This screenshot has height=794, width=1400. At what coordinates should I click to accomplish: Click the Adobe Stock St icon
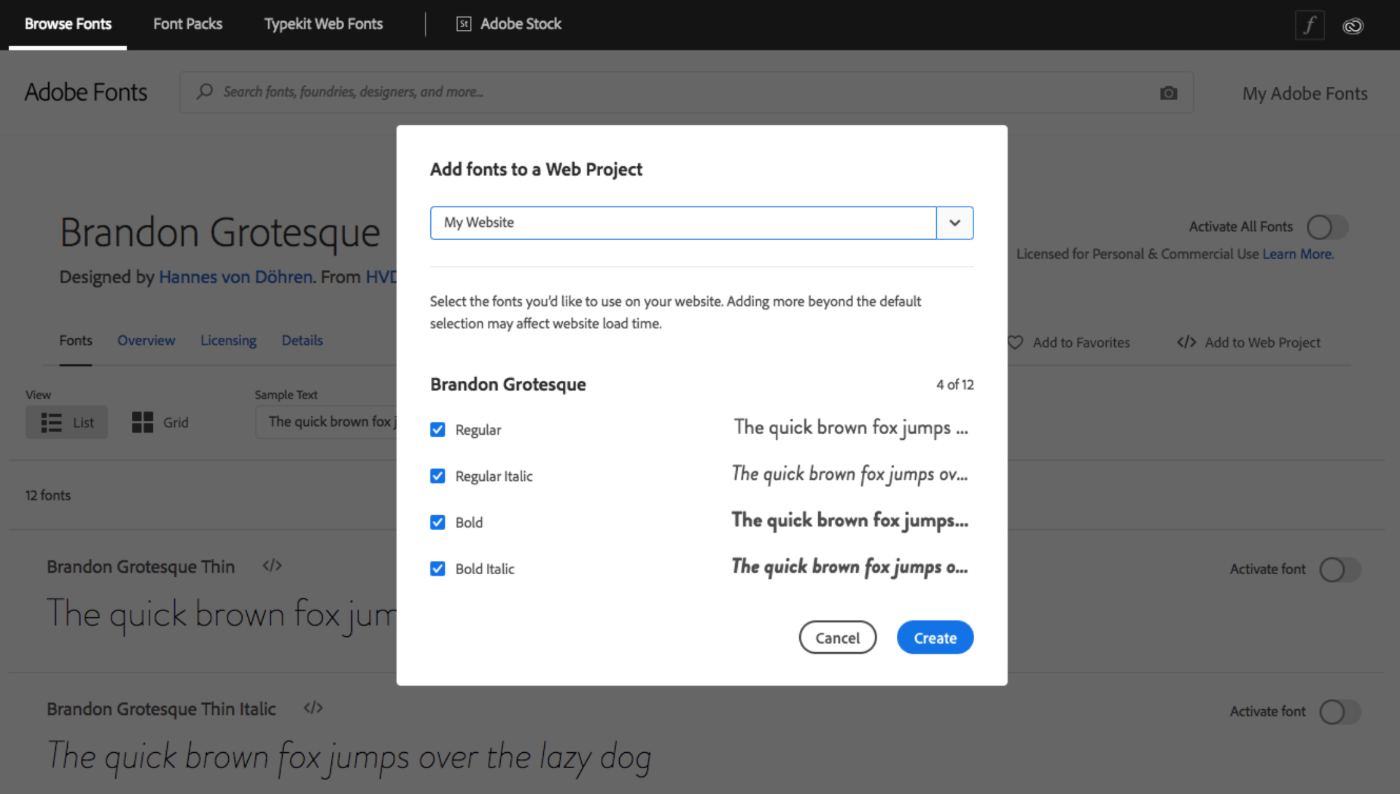click(x=463, y=23)
